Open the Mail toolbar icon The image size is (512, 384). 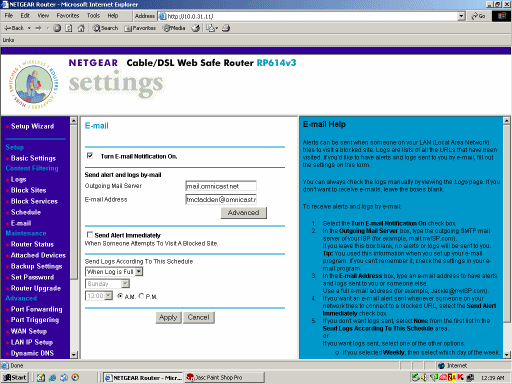tap(212, 28)
